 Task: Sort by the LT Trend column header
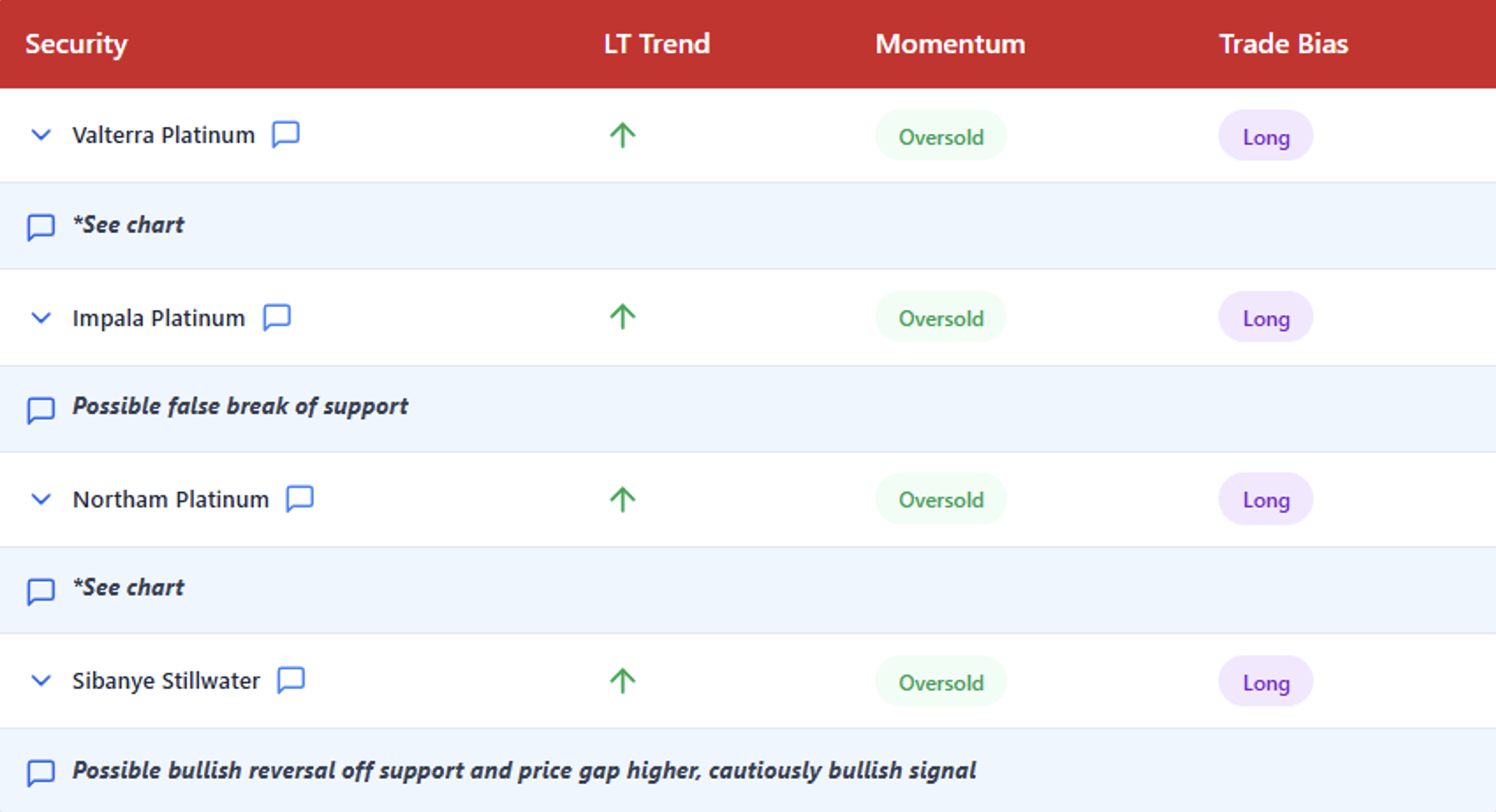(x=656, y=44)
